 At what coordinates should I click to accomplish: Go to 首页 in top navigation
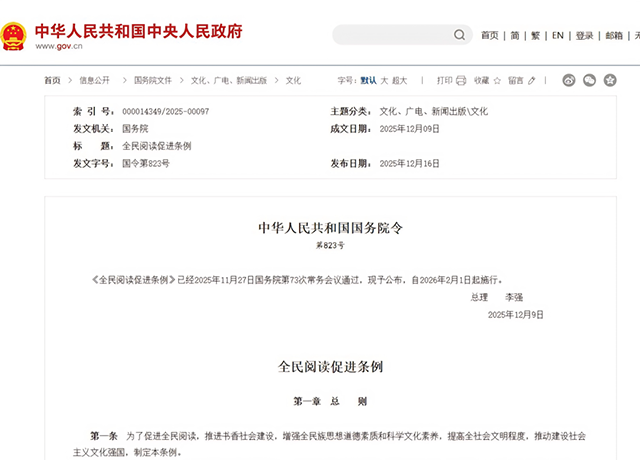click(x=489, y=35)
